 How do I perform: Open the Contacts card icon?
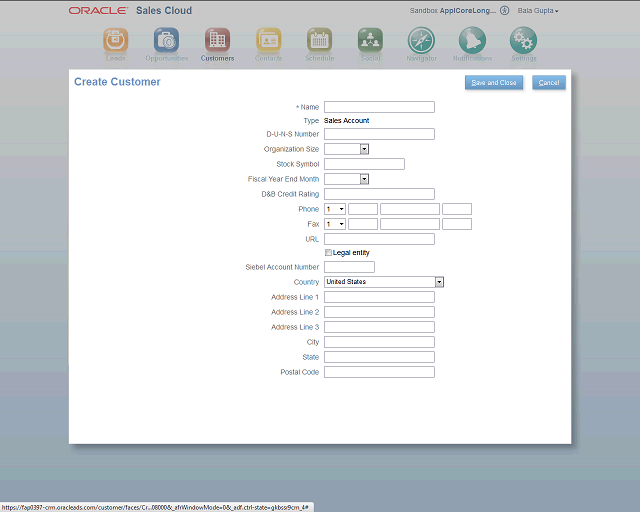click(x=268, y=40)
